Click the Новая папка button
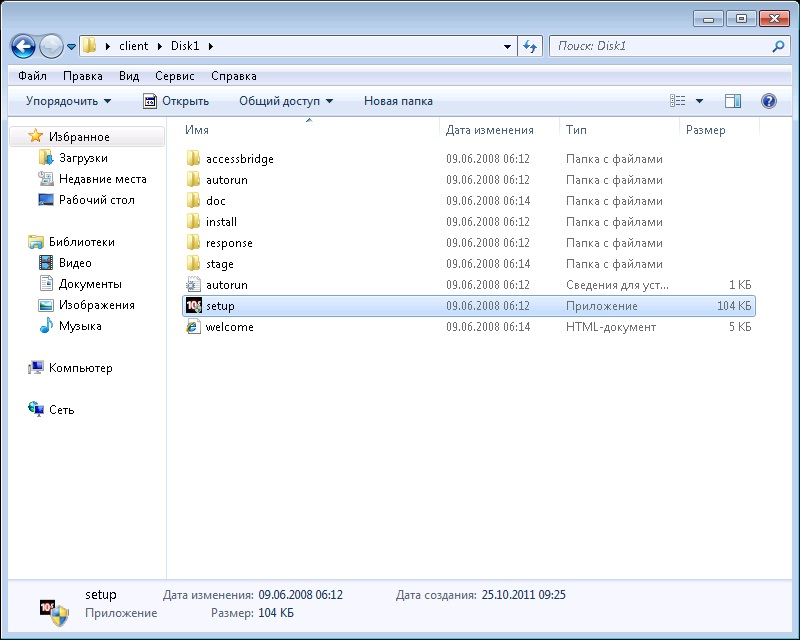The height and width of the screenshot is (640, 800). point(398,101)
